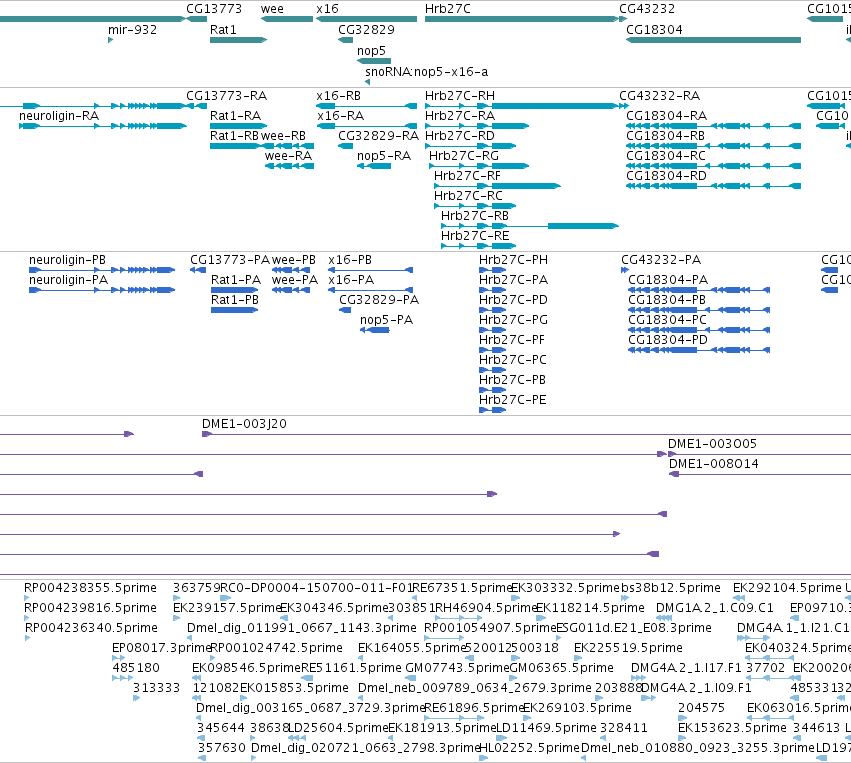The image size is (851, 763).
Task: Click the Hrb27C-RH transcript label
Action: point(460,96)
